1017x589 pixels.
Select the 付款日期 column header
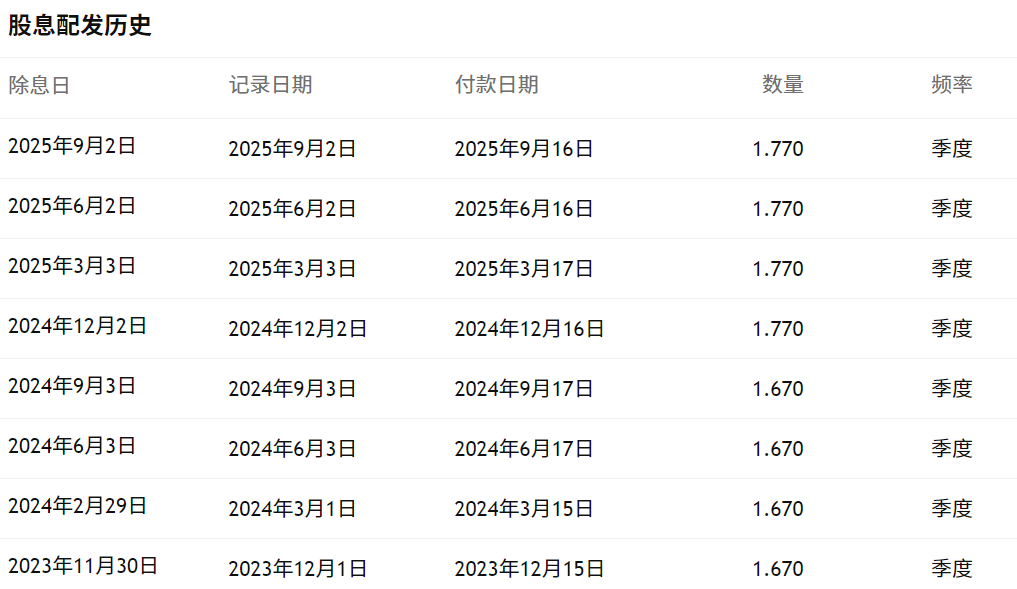pyautogui.click(x=496, y=85)
